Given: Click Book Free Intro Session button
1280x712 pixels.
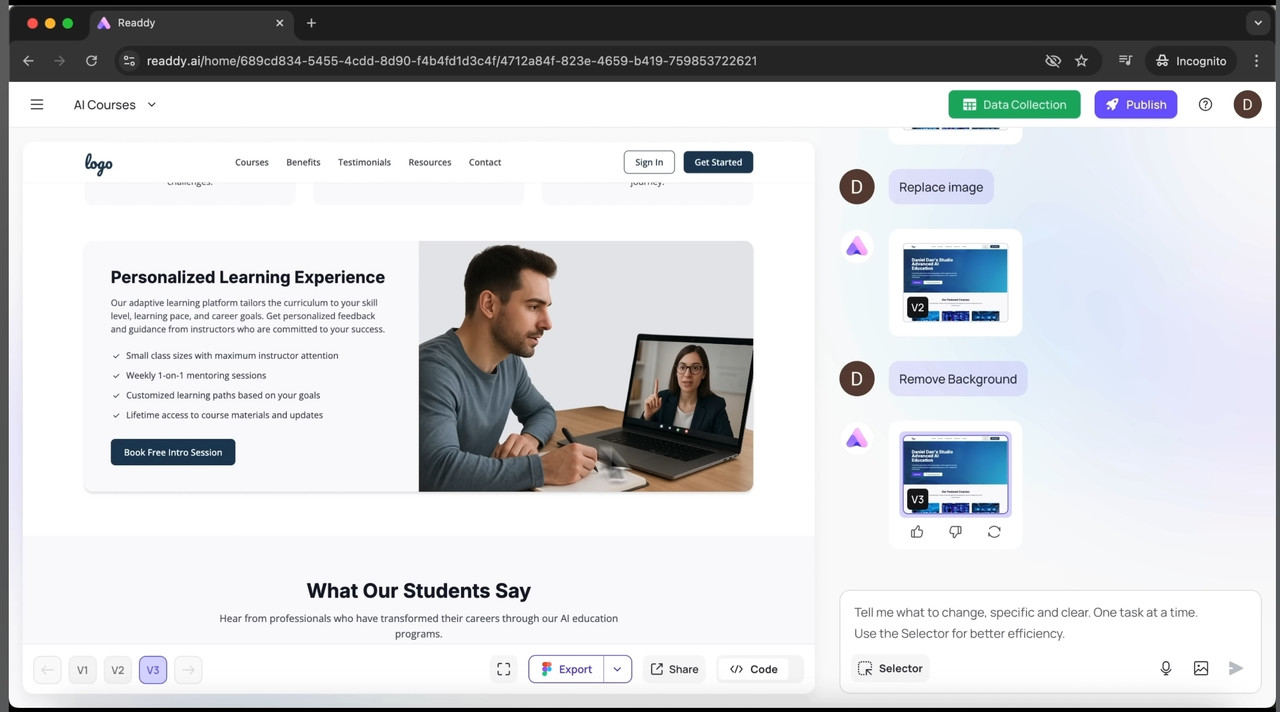Looking at the screenshot, I should click(x=173, y=452).
